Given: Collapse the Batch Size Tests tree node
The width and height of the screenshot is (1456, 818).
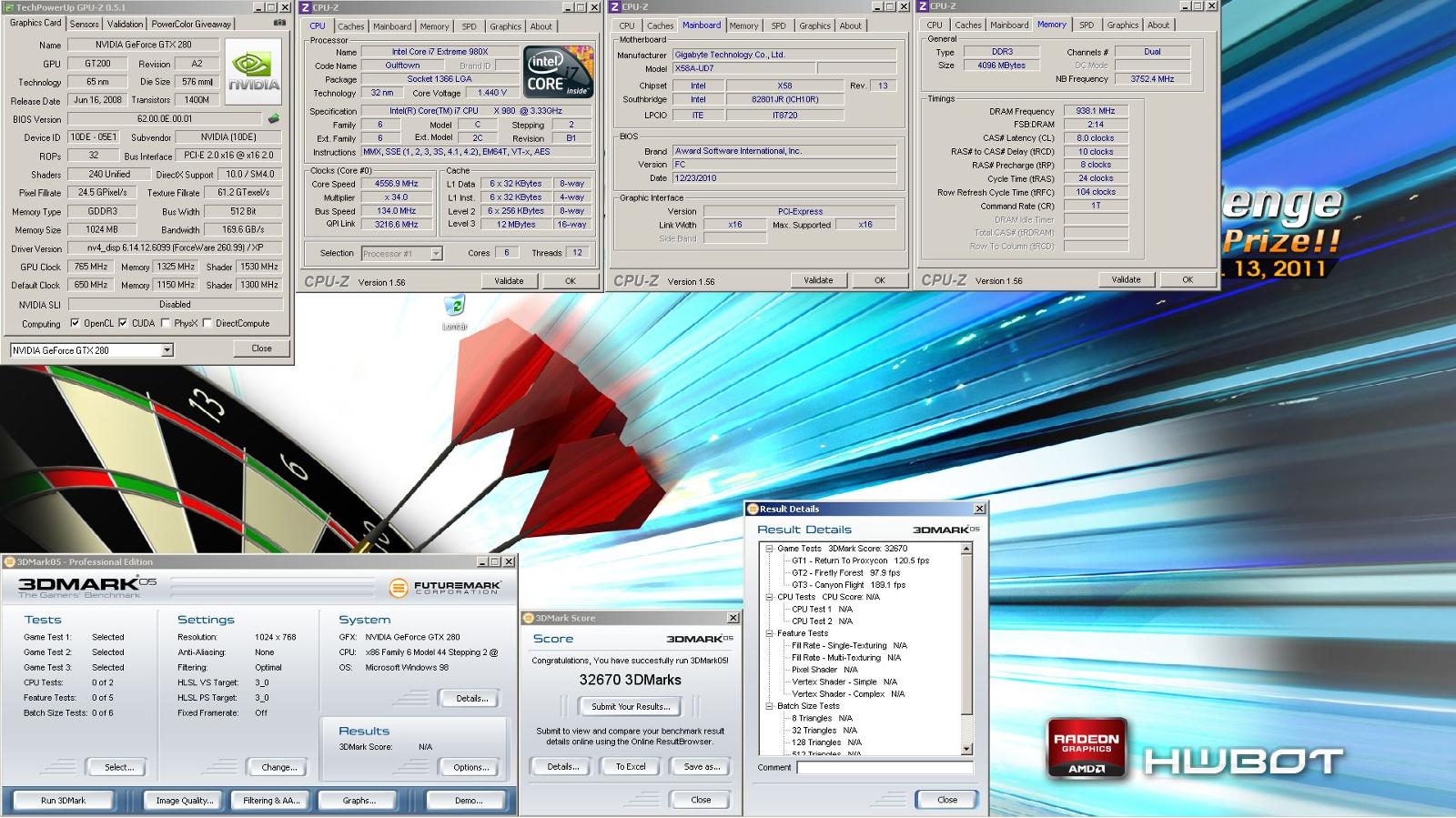Looking at the screenshot, I should click(770, 706).
